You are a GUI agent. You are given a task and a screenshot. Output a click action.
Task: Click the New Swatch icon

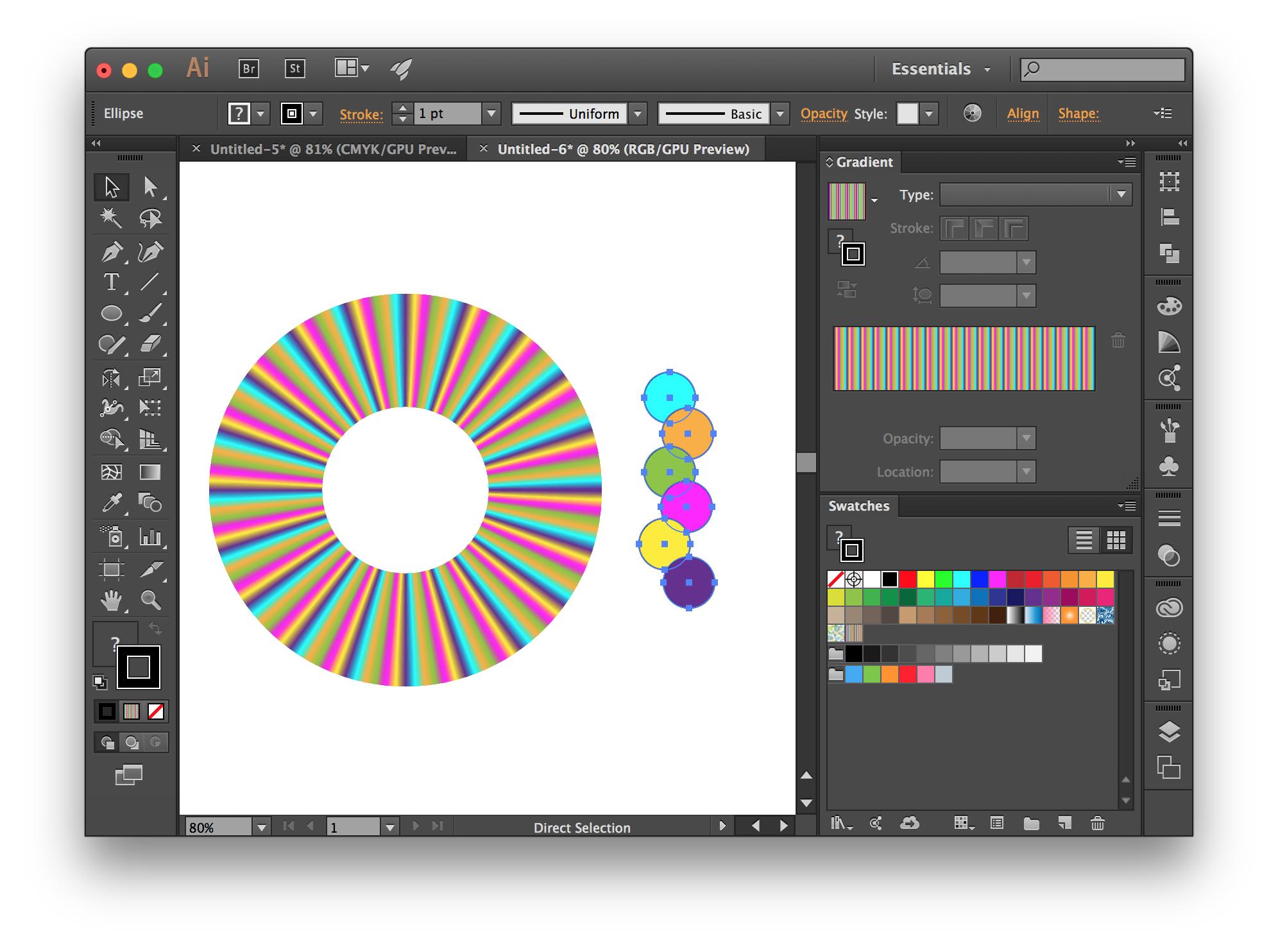[x=1064, y=823]
